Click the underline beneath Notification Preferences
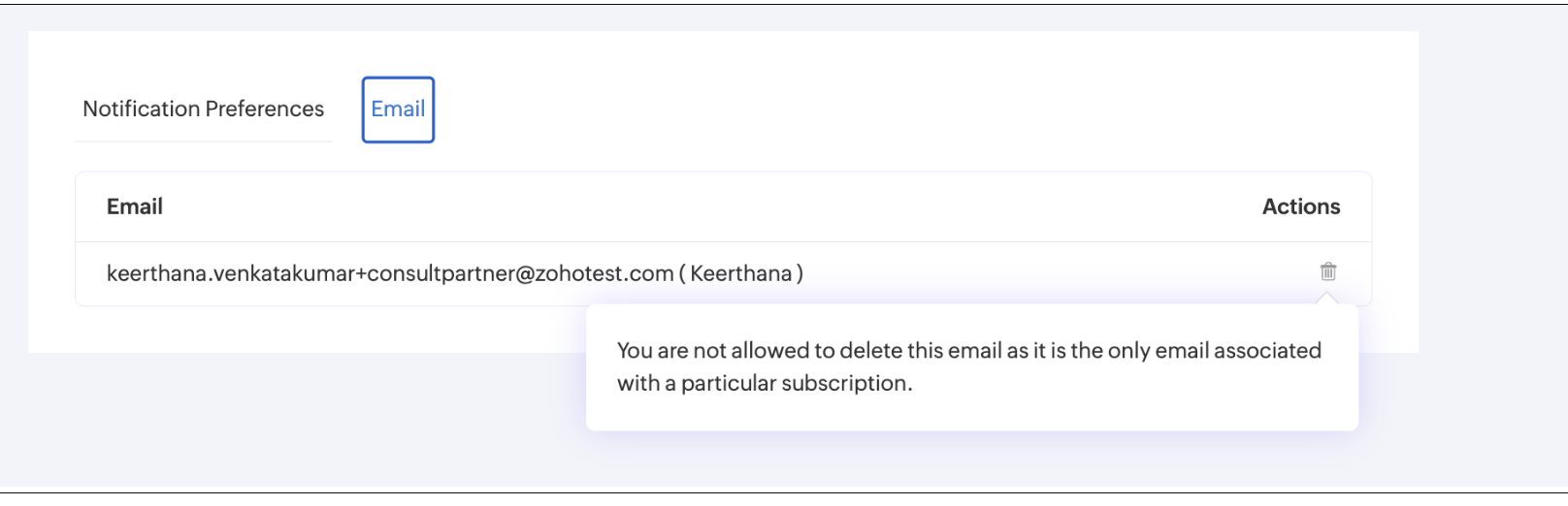Viewport: 1568px width, 506px height. 203,142
